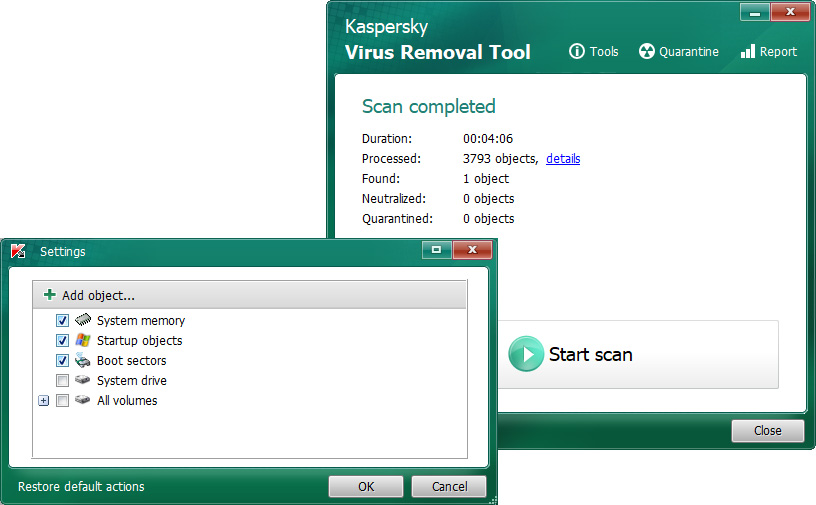Click the green plus Add object icon
The image size is (816, 505).
pos(49,295)
